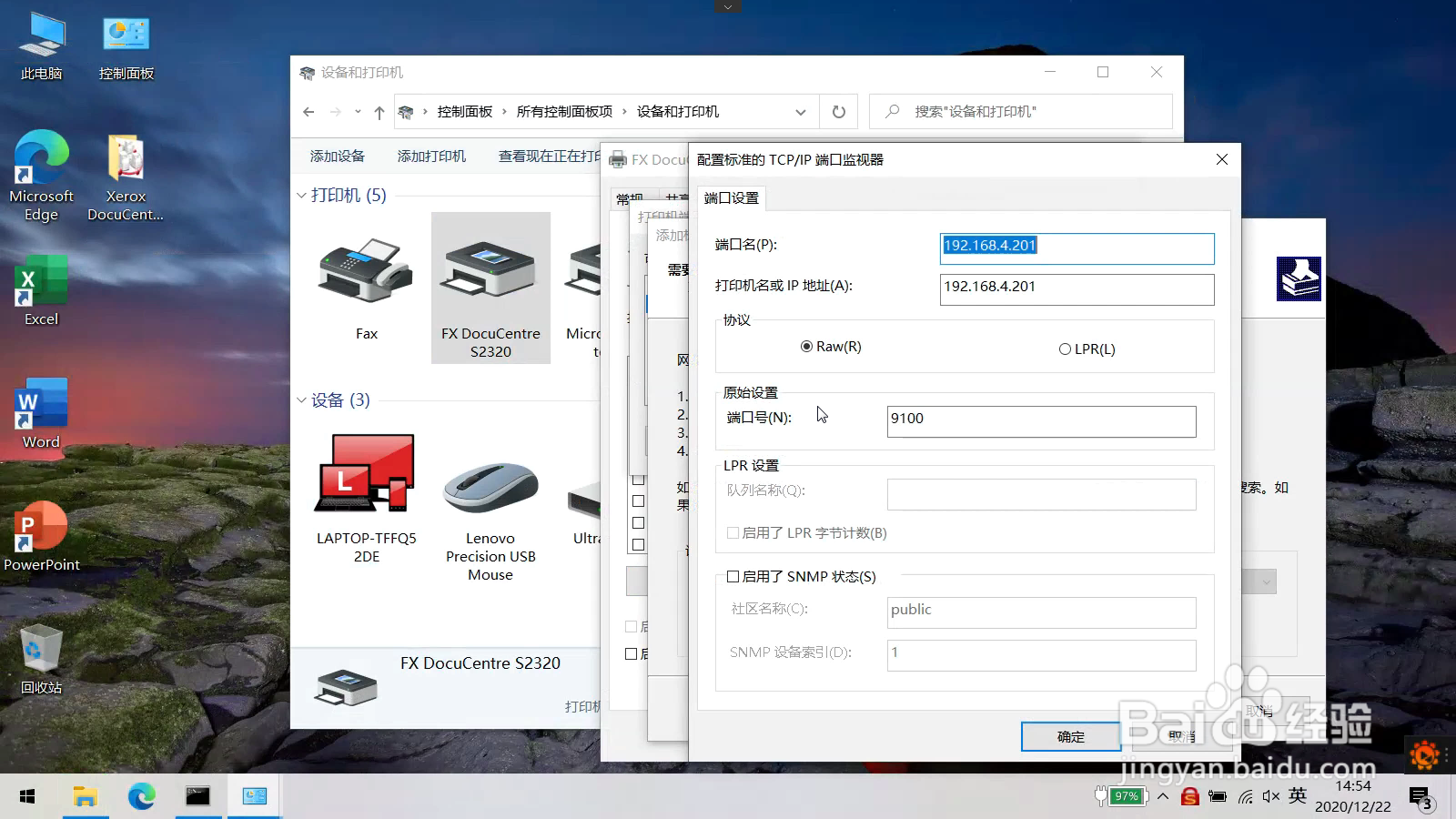Show hidden system tray icons
The height and width of the screenshot is (819, 1456).
coord(1163,796)
